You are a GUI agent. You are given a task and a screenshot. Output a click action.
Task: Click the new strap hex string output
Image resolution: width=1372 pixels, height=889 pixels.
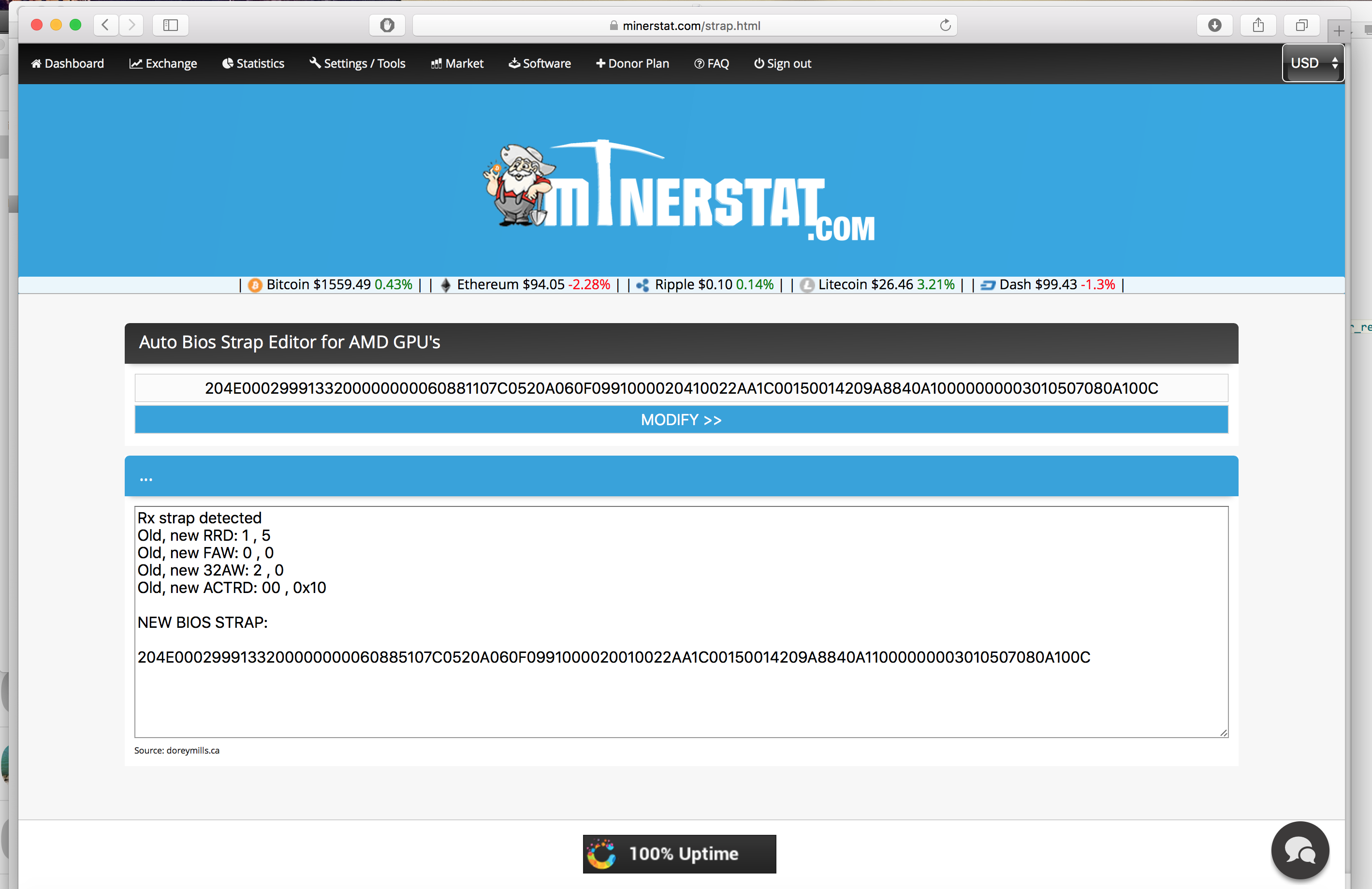614,657
